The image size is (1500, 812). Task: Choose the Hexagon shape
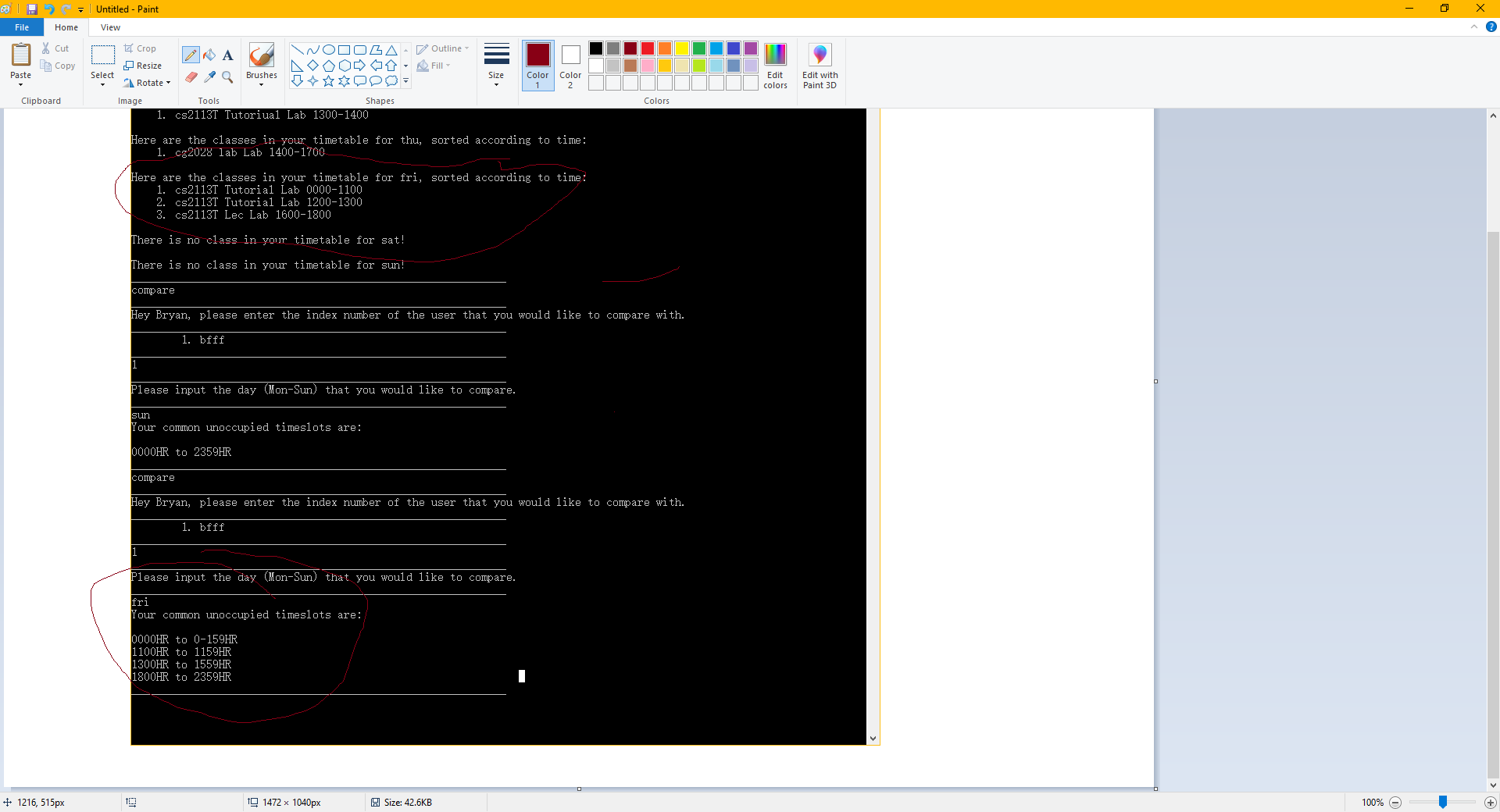(x=344, y=65)
